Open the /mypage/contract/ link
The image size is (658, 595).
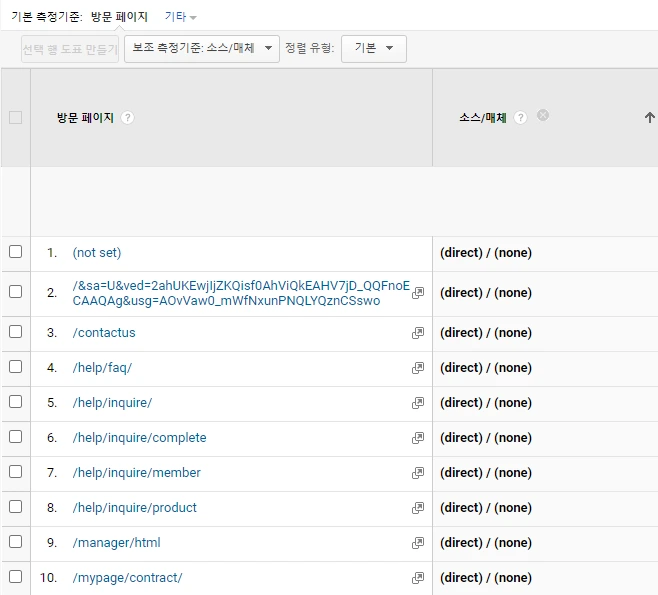(x=128, y=578)
